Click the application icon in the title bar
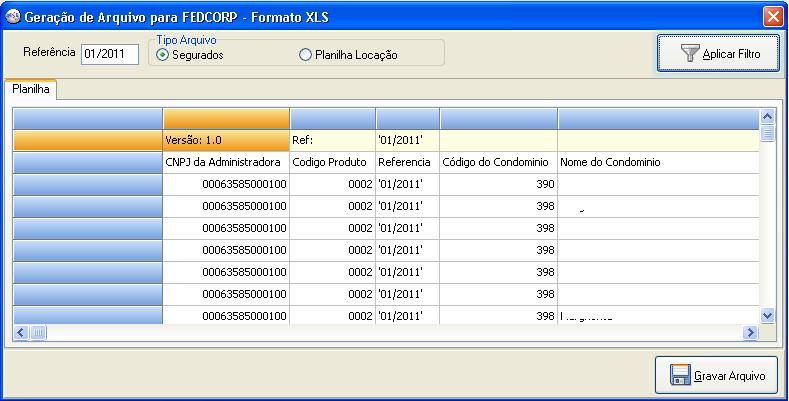The height and width of the screenshot is (401, 789). click(x=13, y=15)
